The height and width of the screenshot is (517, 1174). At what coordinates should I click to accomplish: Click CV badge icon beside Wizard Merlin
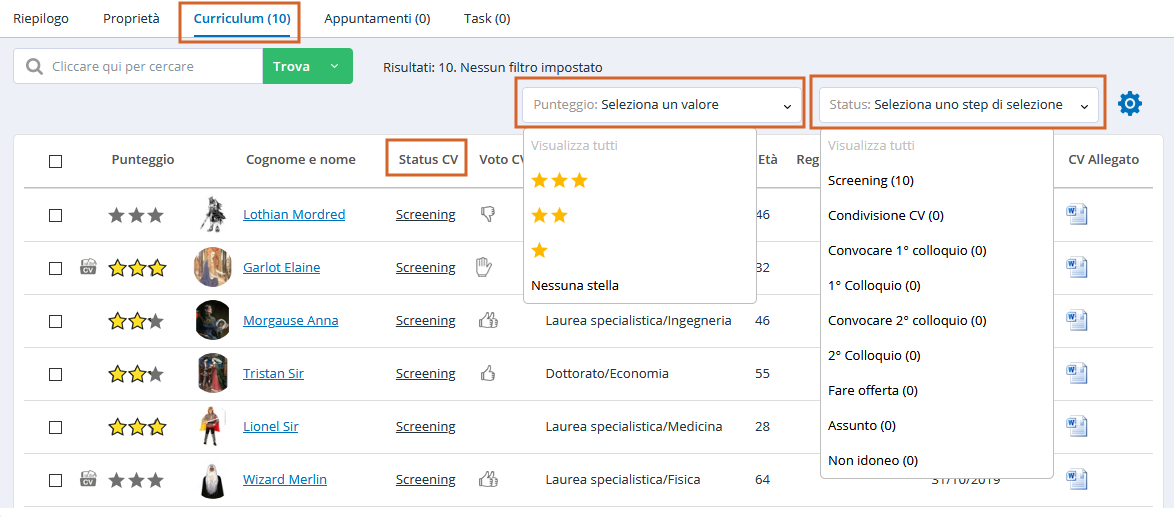click(x=88, y=478)
